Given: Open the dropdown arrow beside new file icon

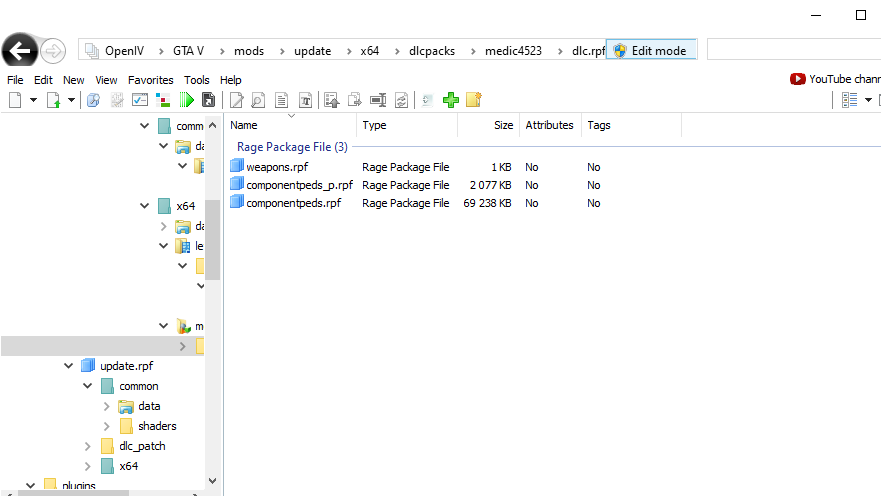Looking at the screenshot, I should [x=33, y=100].
